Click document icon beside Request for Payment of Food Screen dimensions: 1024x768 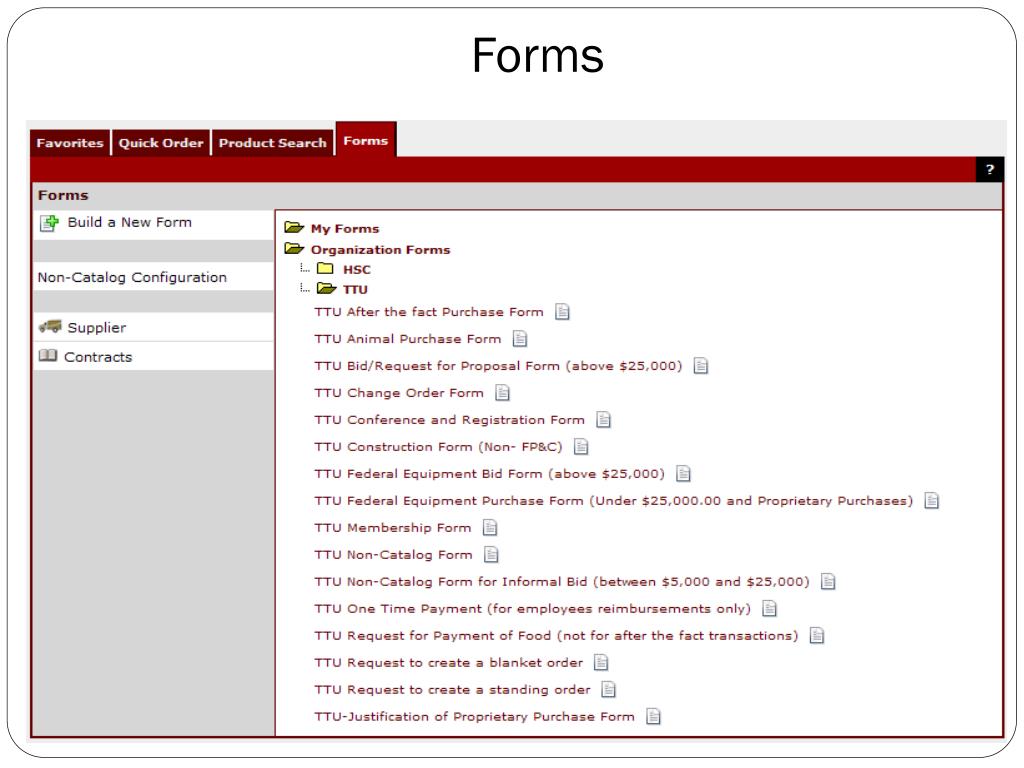click(x=817, y=635)
